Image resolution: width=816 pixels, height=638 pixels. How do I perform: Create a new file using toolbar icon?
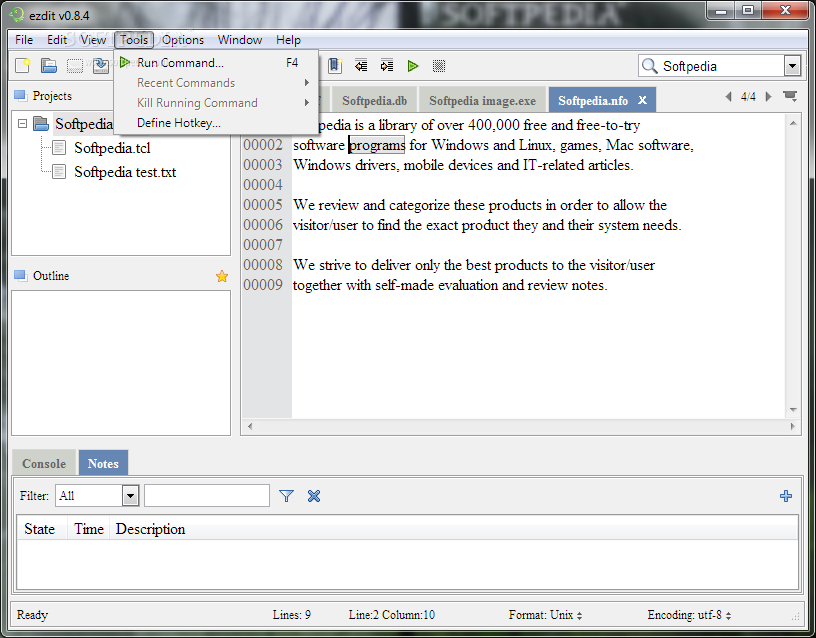point(22,66)
